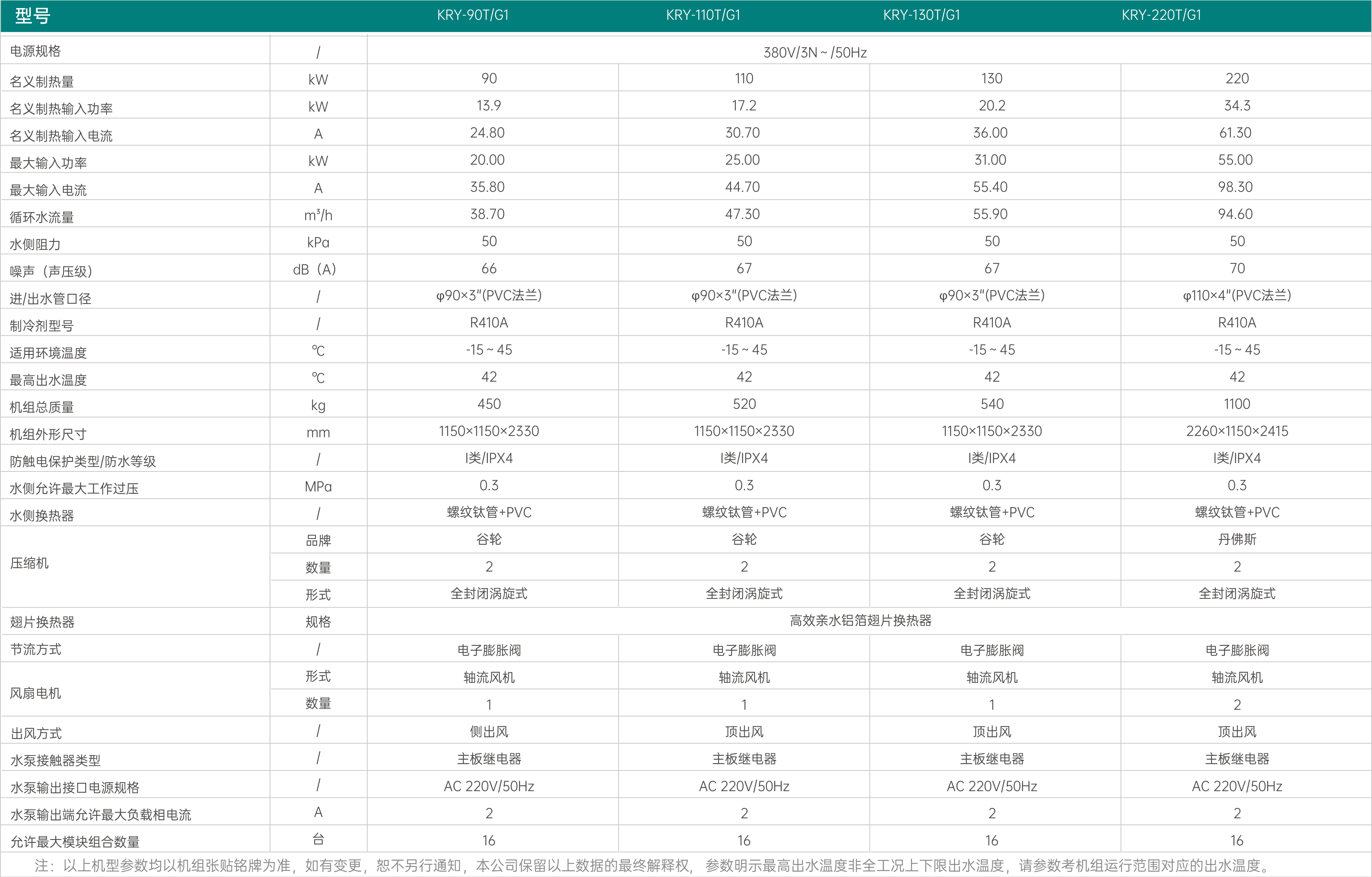Click the 风扇电机 row label

point(35,693)
